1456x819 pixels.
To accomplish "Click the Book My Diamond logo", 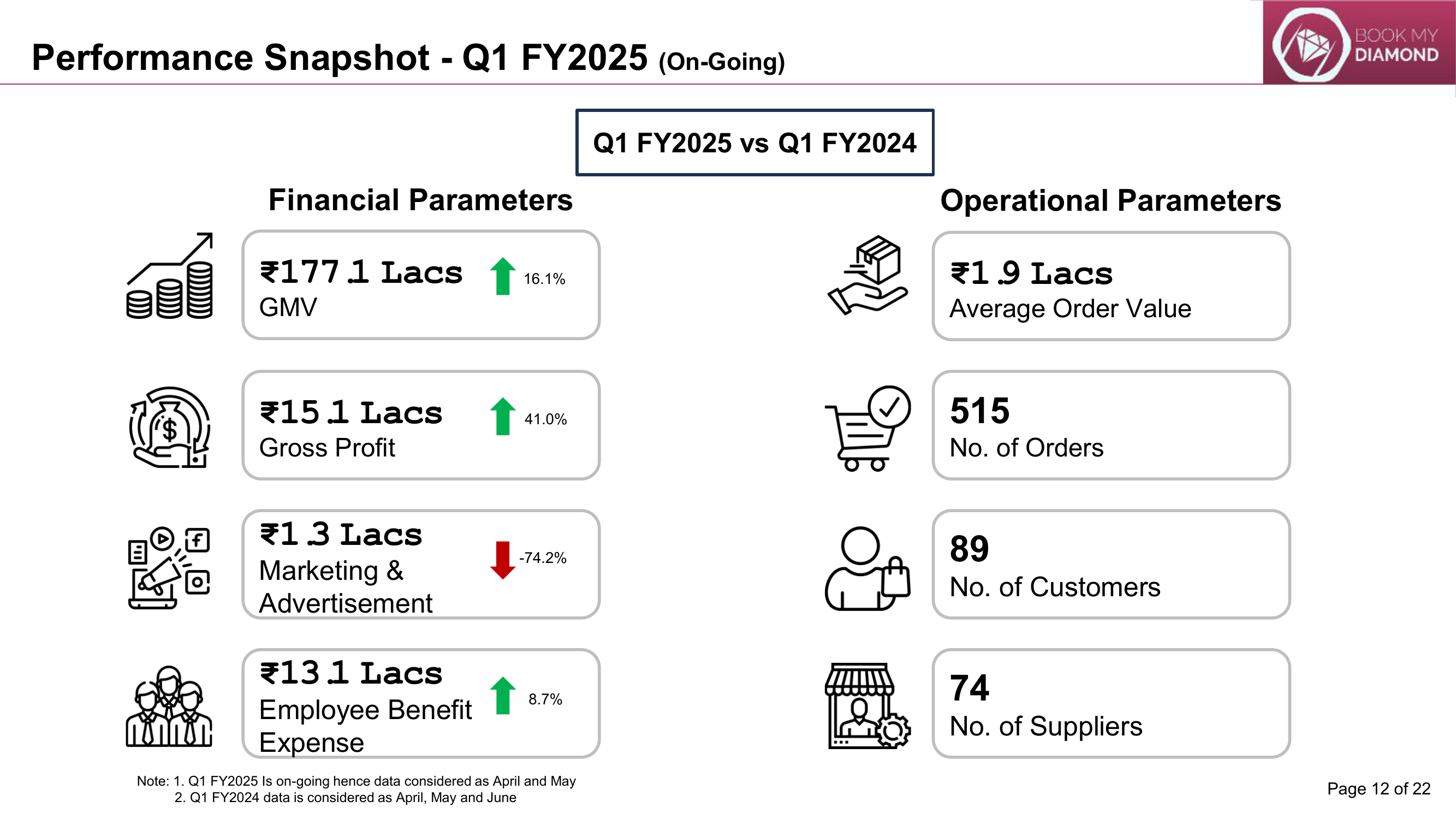I will [x=1359, y=43].
